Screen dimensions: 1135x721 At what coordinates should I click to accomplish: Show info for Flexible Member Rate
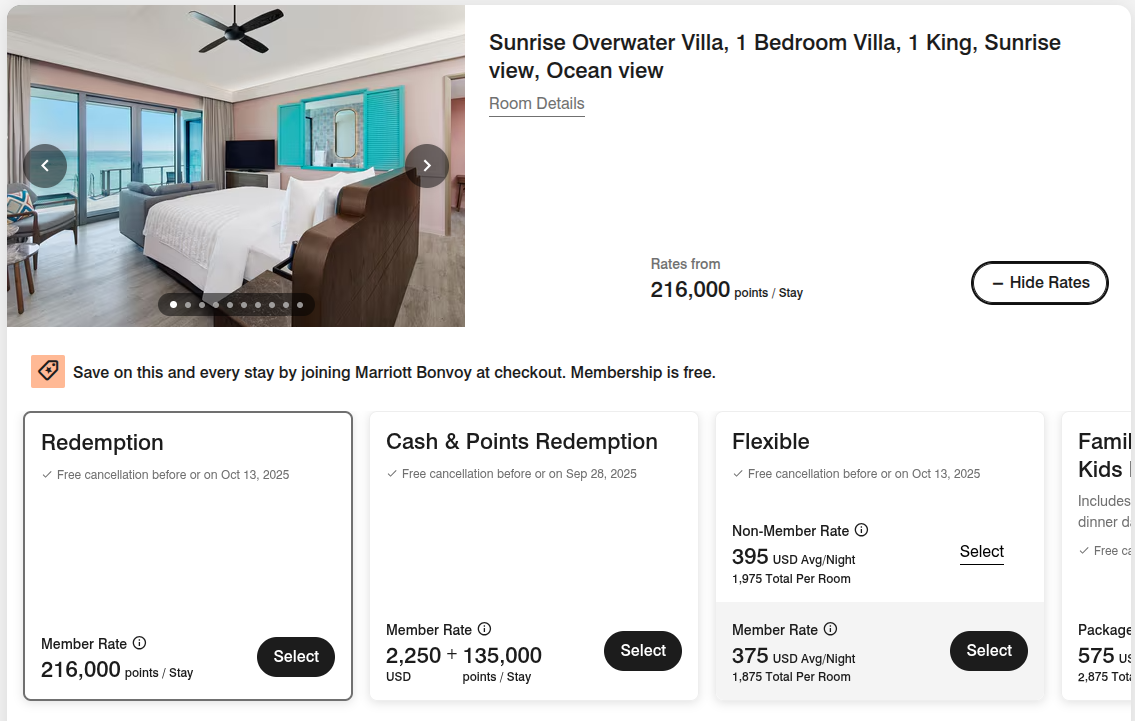(x=830, y=629)
